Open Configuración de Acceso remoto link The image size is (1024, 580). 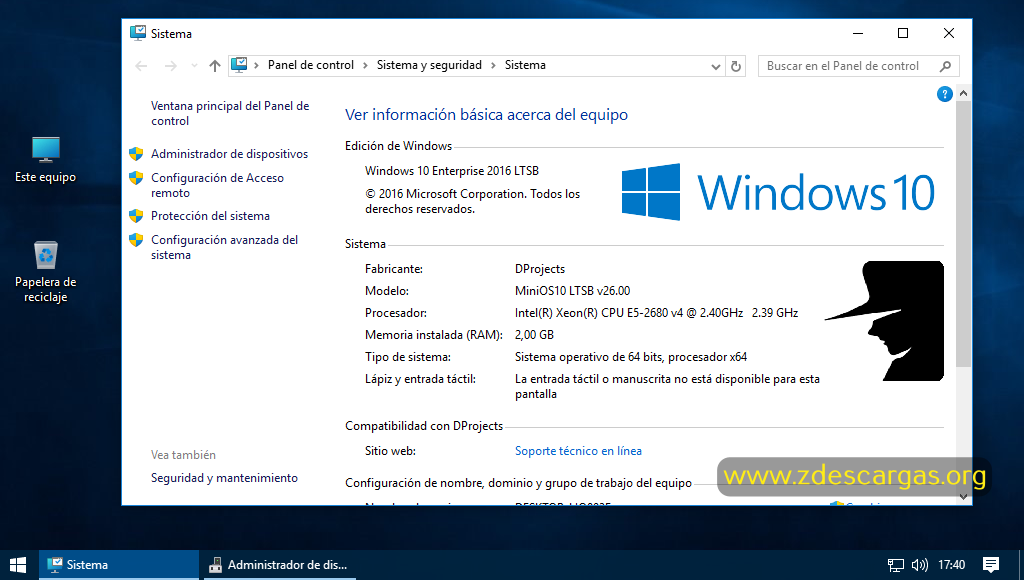(x=217, y=185)
